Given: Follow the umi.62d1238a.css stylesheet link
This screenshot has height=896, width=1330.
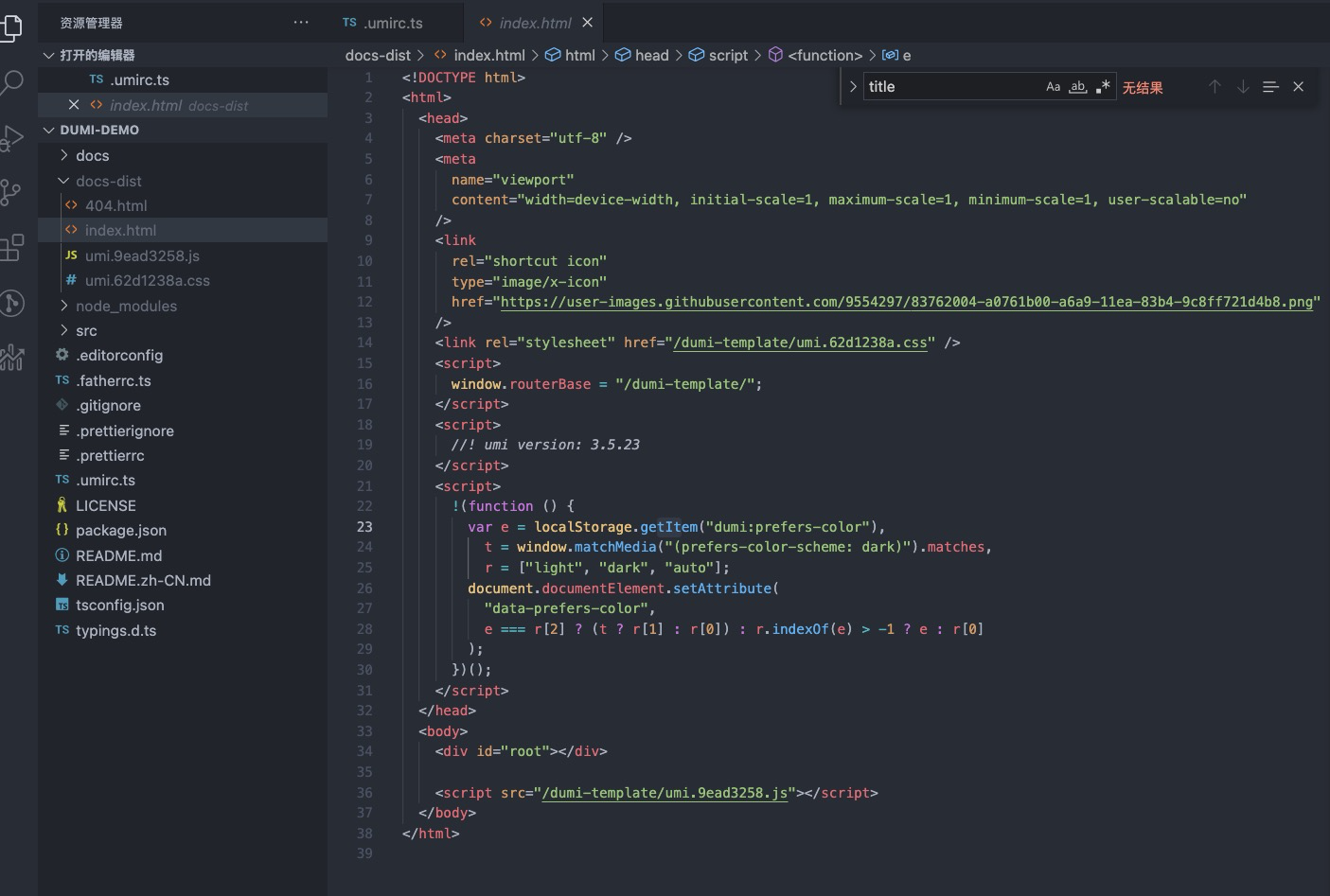Looking at the screenshot, I should pos(800,343).
